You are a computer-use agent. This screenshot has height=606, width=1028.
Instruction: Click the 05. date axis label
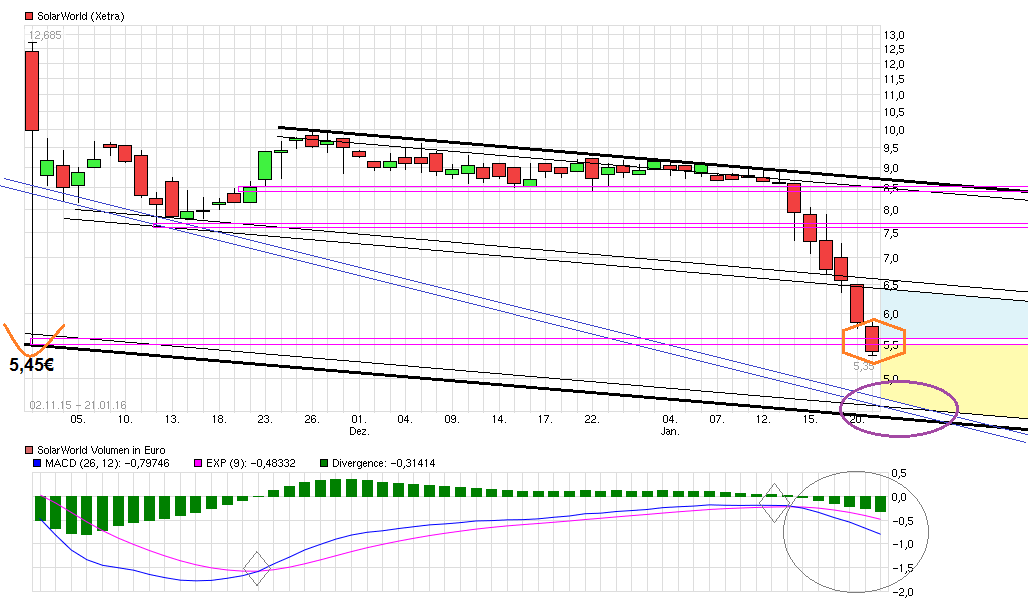pyautogui.click(x=77, y=419)
